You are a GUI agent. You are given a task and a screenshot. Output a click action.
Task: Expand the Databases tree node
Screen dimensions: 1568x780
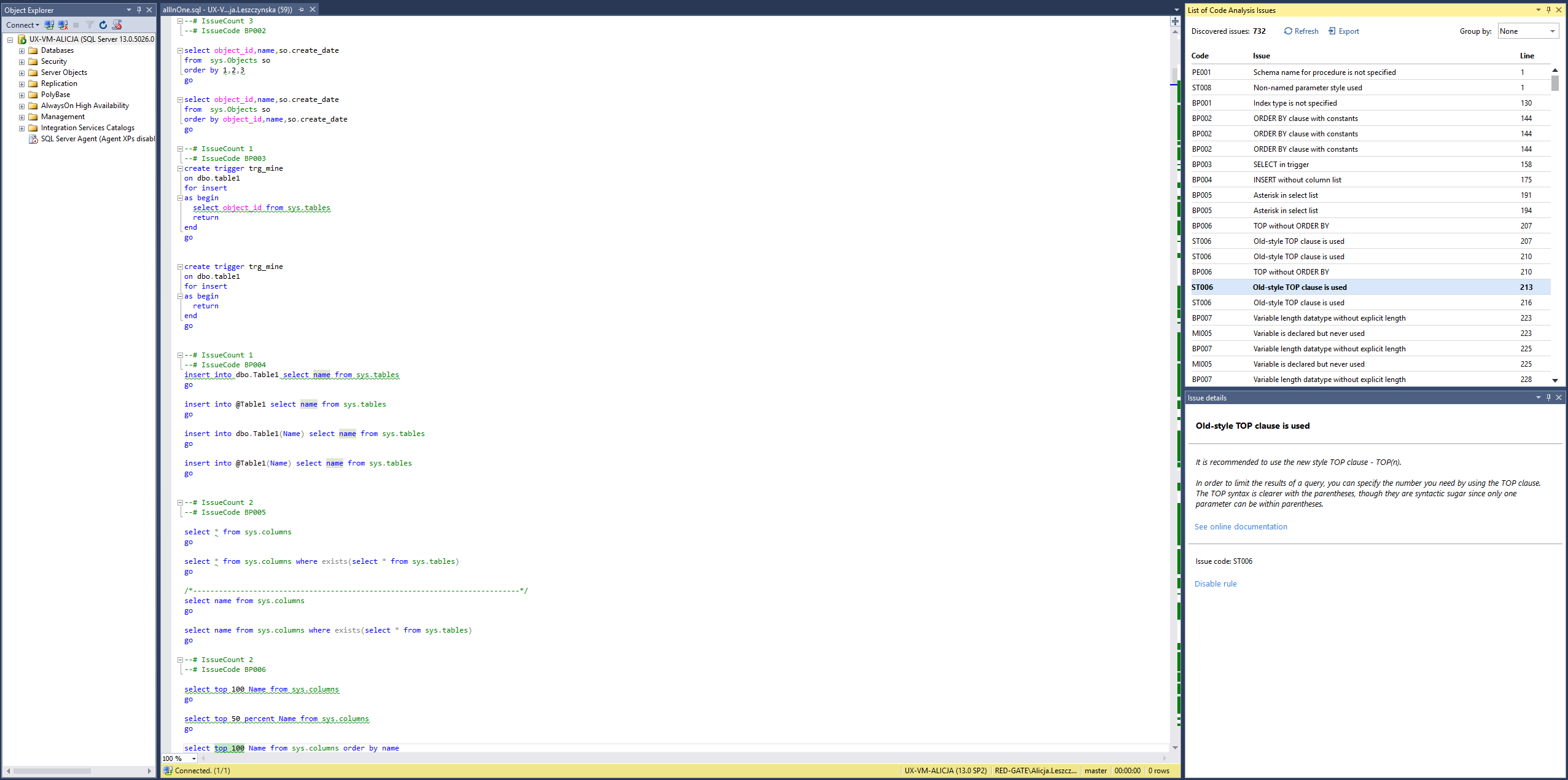(x=21, y=51)
